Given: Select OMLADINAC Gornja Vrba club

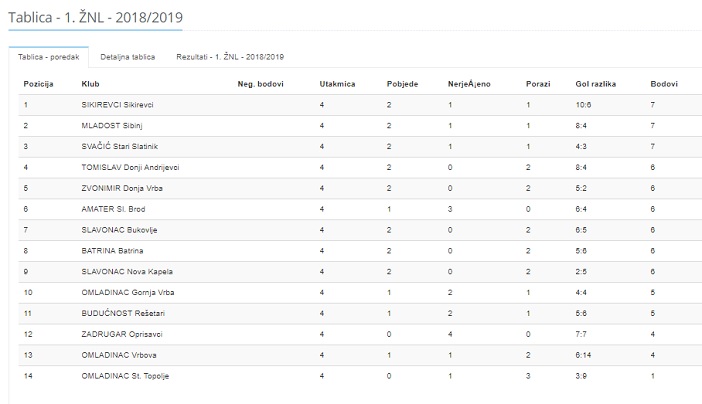Looking at the screenshot, I should (x=128, y=292).
